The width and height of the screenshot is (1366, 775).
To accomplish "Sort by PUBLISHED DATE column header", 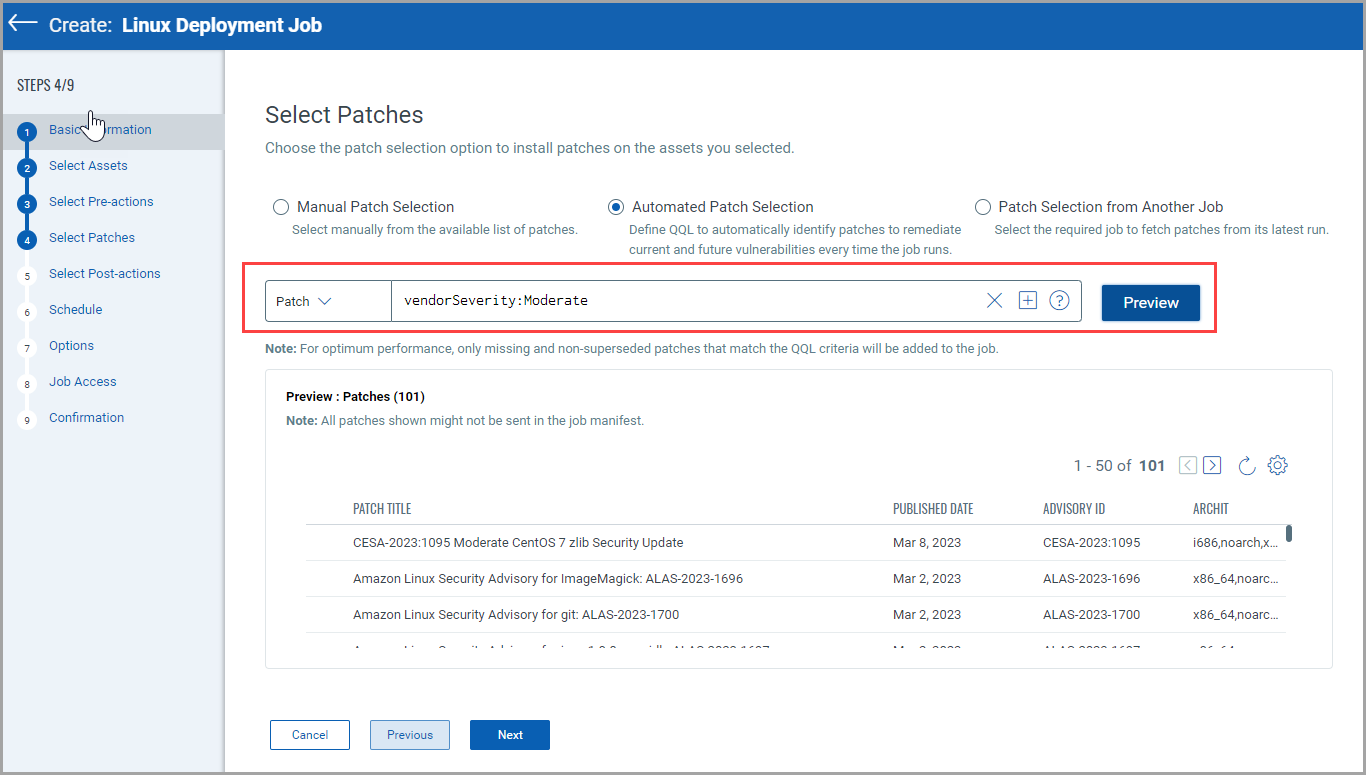I will pyautogui.click(x=933, y=509).
